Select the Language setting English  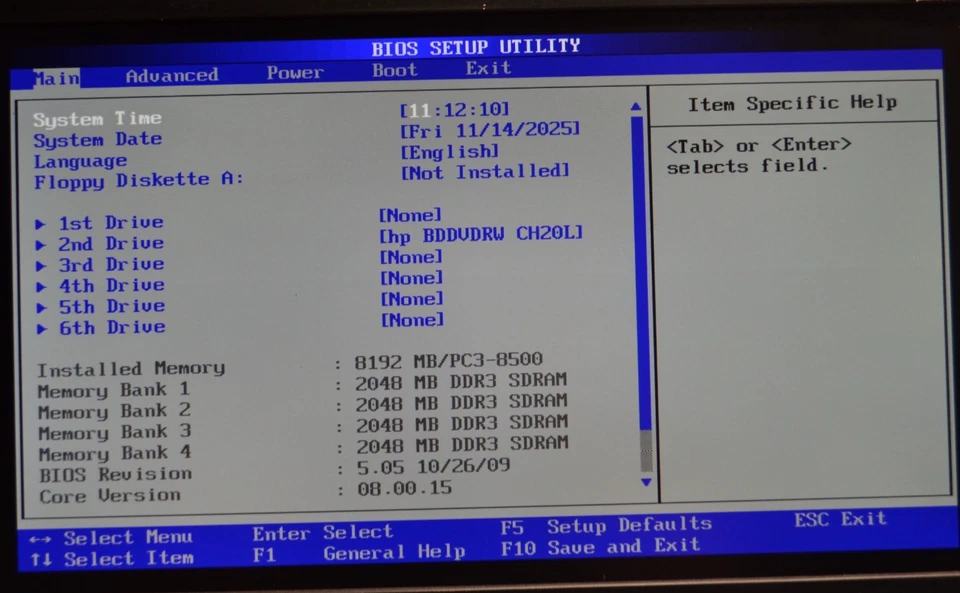[450, 152]
